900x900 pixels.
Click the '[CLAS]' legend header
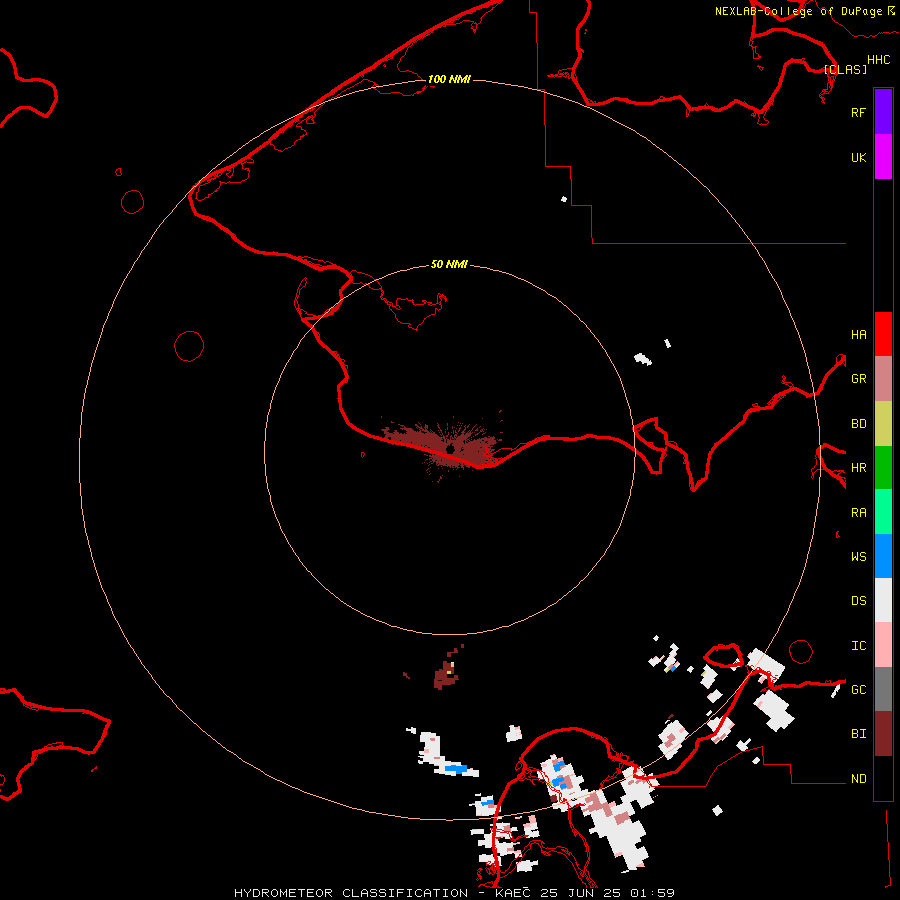point(845,69)
